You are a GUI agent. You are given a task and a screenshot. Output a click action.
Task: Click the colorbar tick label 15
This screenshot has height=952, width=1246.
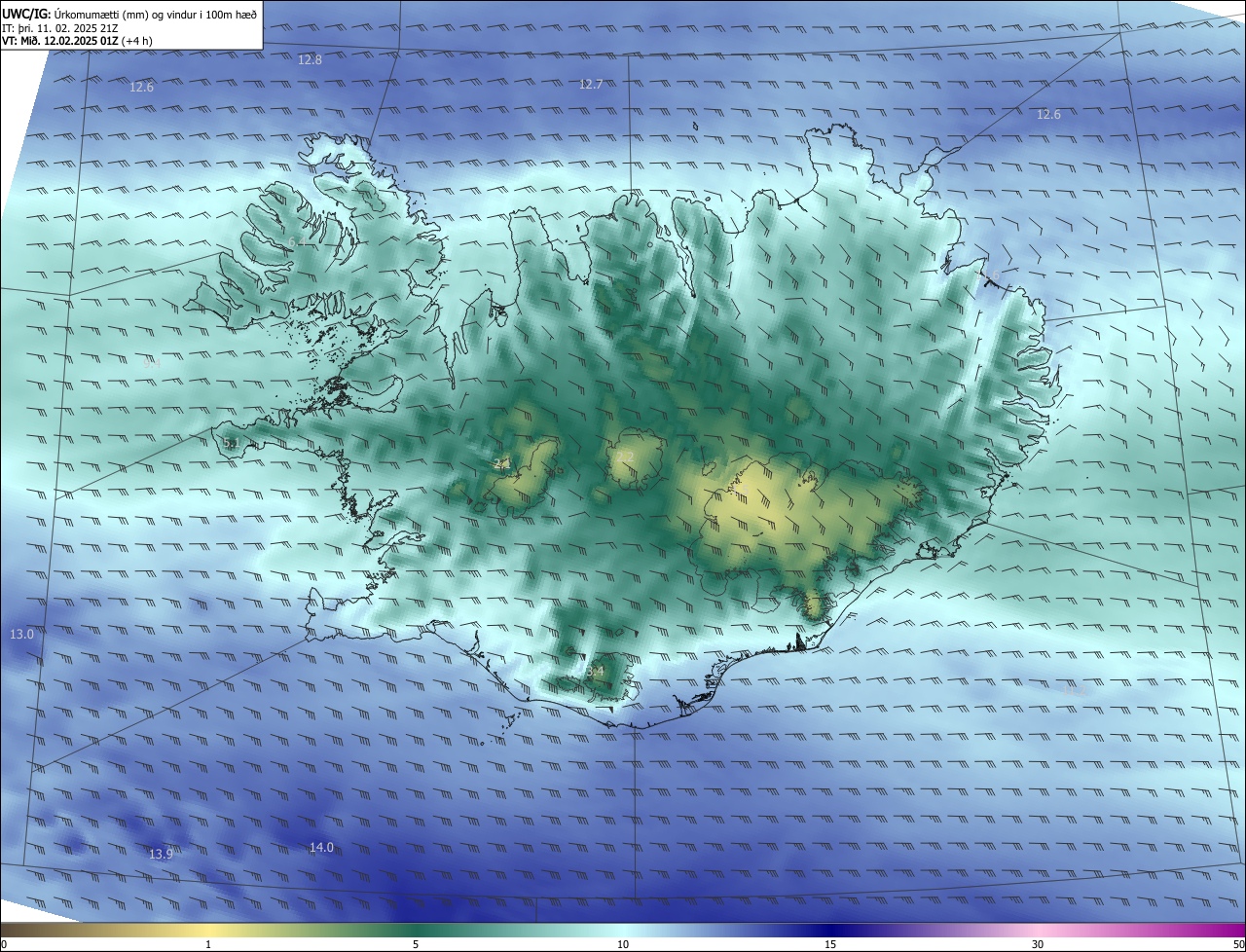click(x=830, y=944)
